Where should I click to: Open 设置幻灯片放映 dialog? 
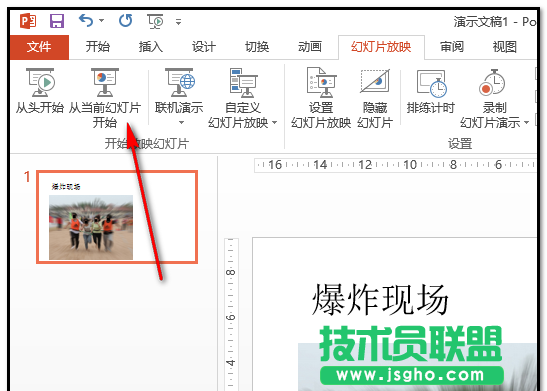click(x=321, y=98)
